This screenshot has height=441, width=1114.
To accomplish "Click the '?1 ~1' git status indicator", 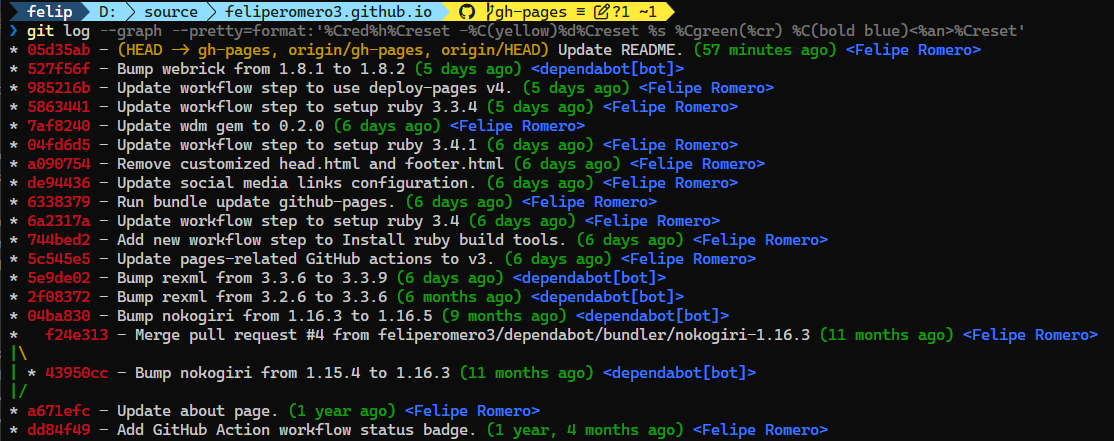I will click(x=634, y=11).
